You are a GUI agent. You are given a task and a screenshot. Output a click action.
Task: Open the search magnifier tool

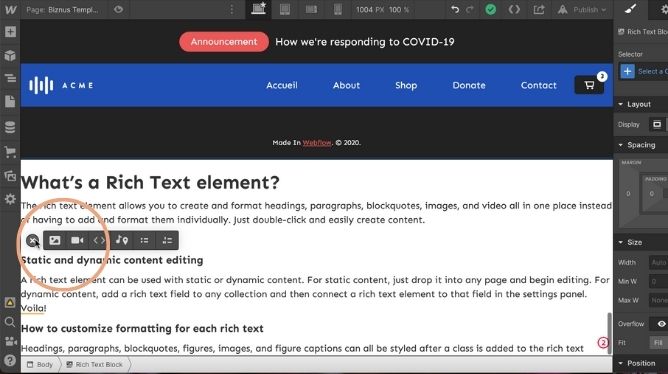coord(10,322)
